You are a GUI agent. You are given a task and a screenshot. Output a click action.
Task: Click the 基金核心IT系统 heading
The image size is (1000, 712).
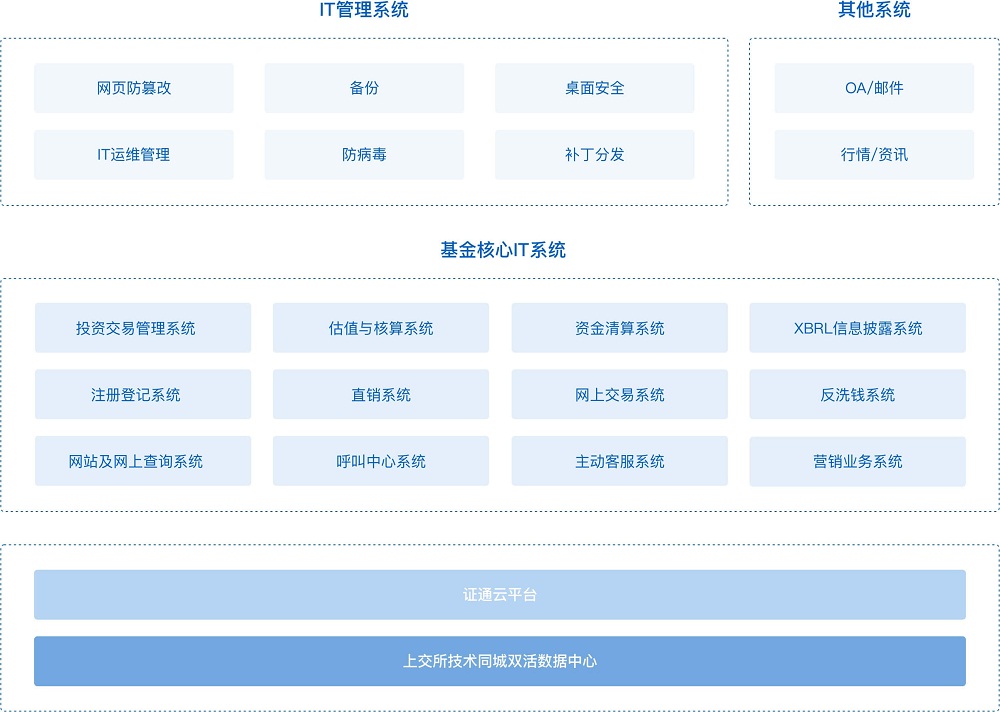pos(503,250)
